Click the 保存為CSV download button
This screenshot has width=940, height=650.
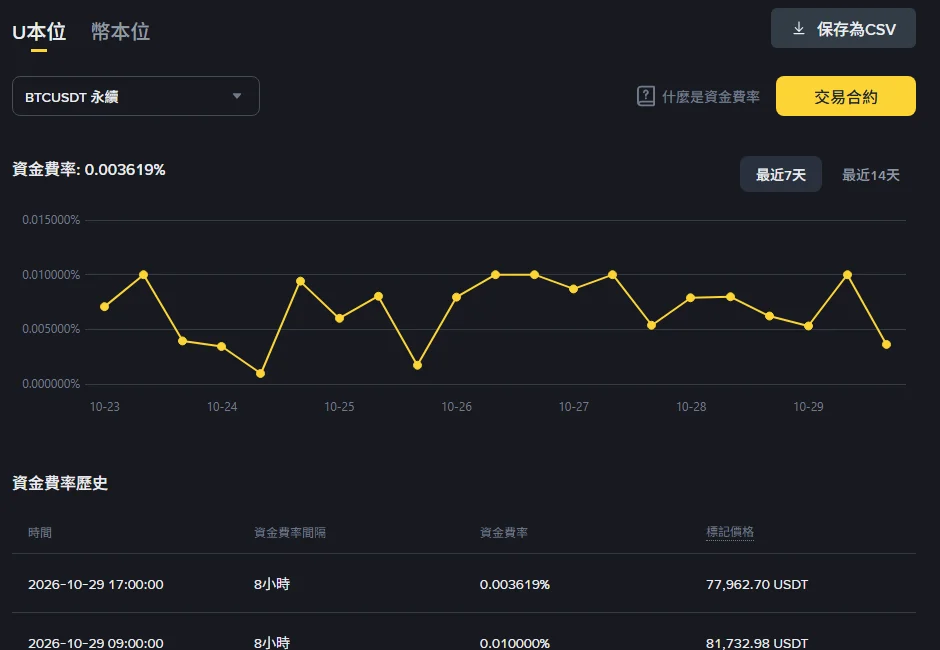pyautogui.click(x=843, y=28)
